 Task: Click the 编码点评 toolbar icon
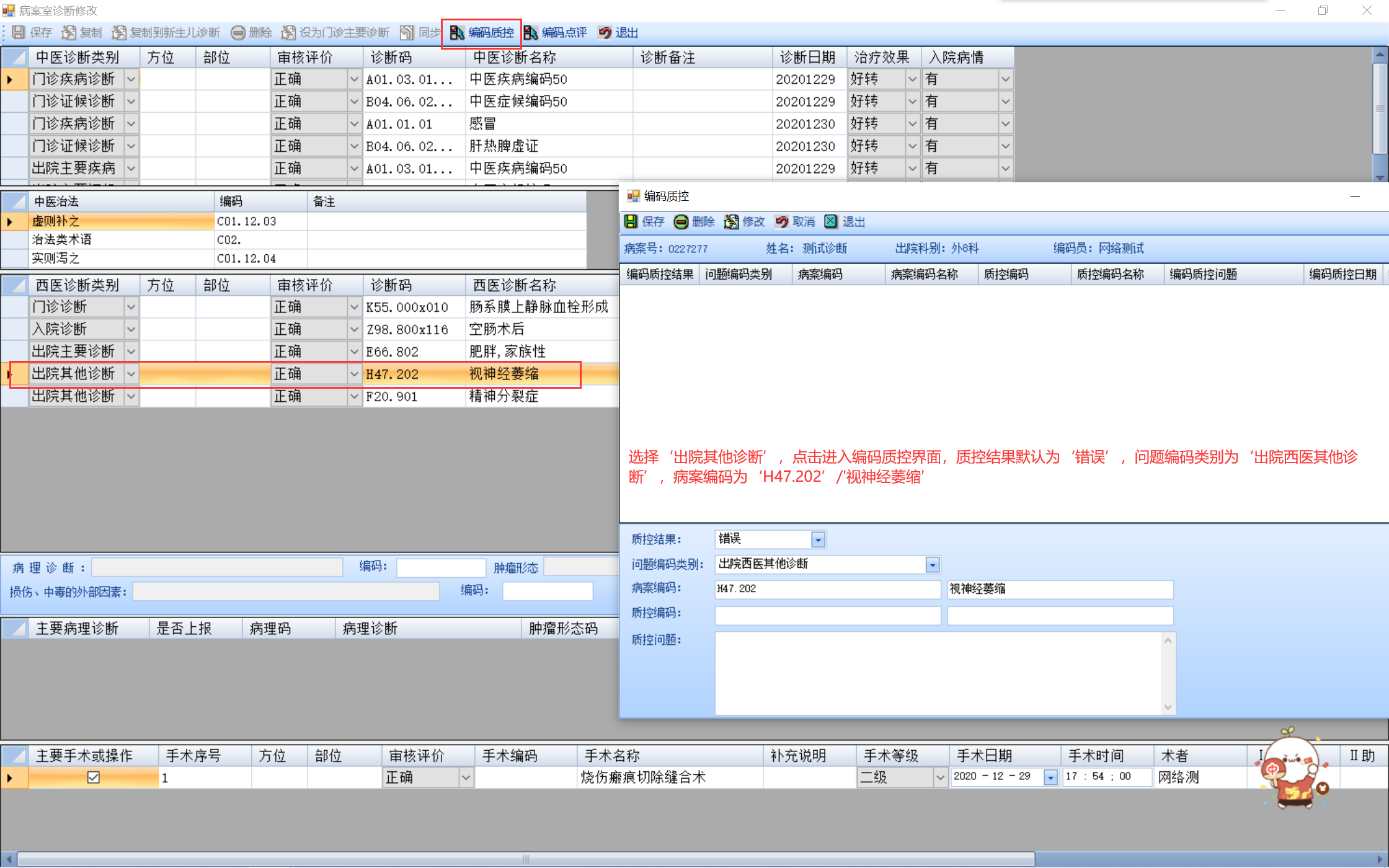(531, 33)
